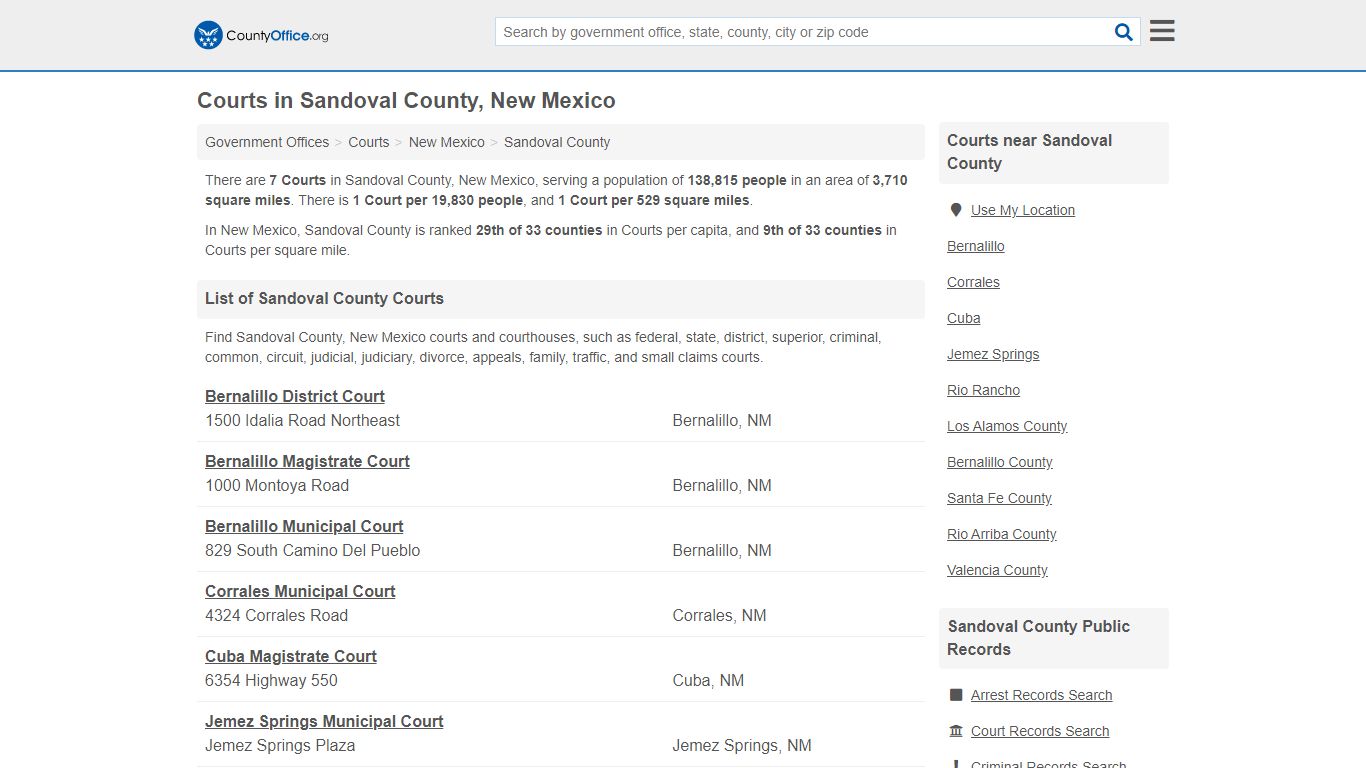This screenshot has width=1366, height=768.
Task: Open Jemez Springs in nearby courts
Action: click(x=993, y=354)
